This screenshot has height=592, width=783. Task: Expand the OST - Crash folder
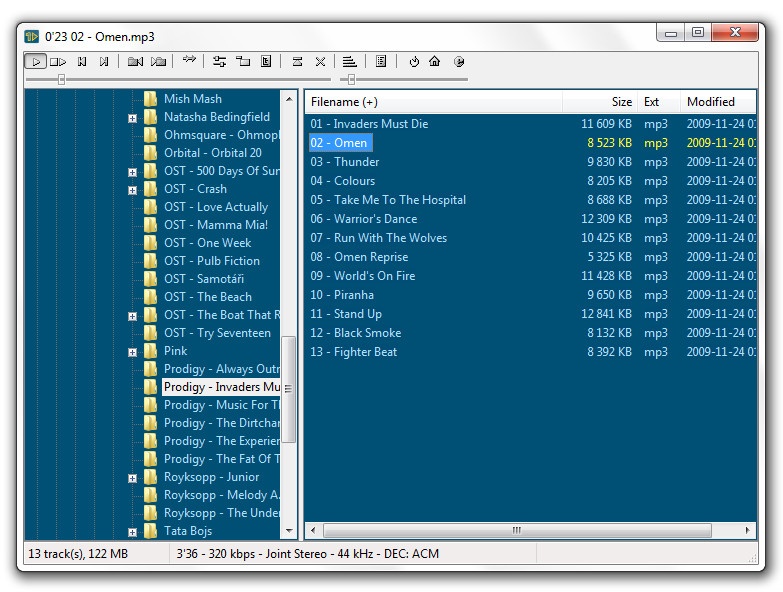(x=132, y=190)
